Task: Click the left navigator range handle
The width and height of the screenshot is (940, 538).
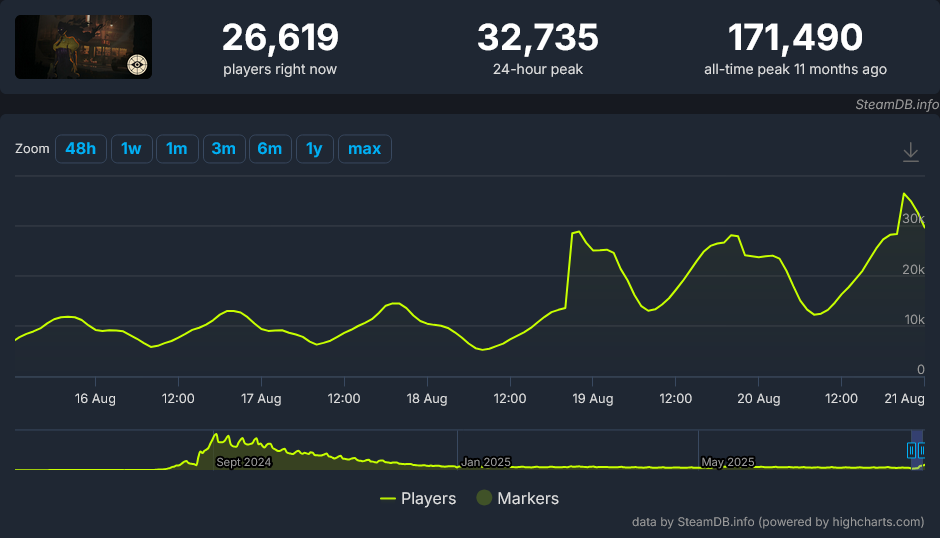Action: [x=911, y=450]
